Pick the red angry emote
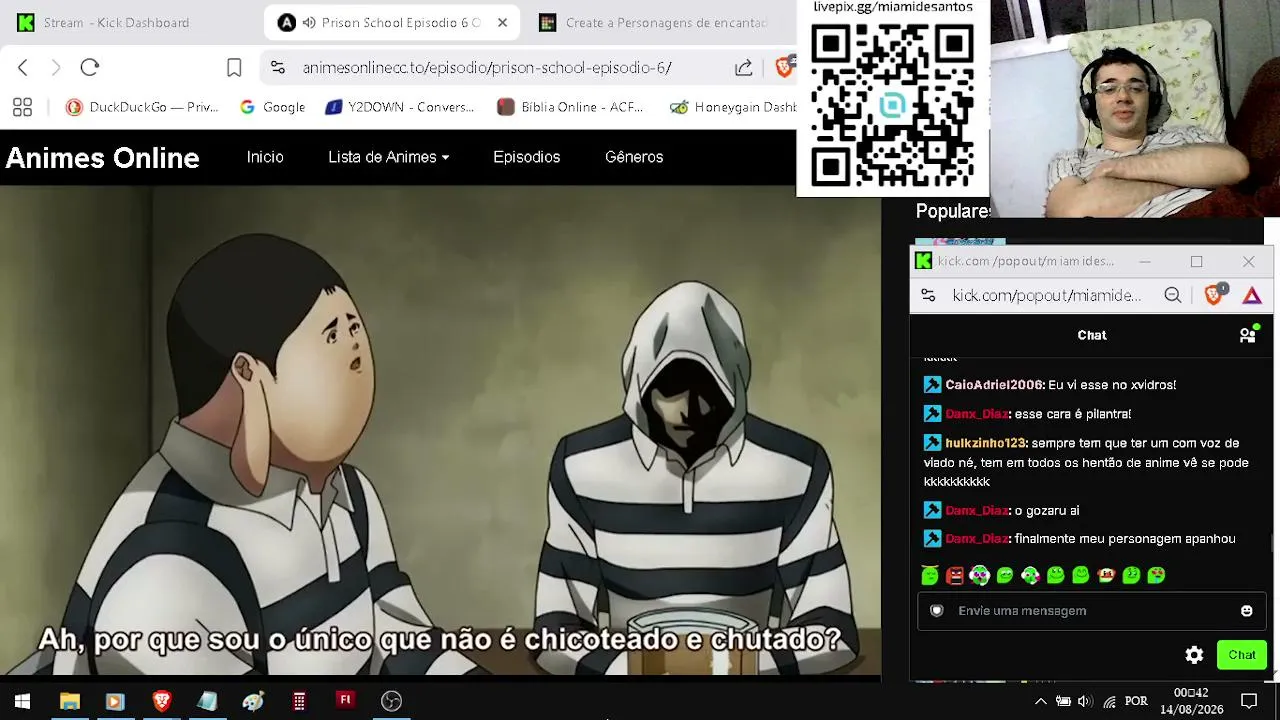1280x720 pixels. click(955, 575)
